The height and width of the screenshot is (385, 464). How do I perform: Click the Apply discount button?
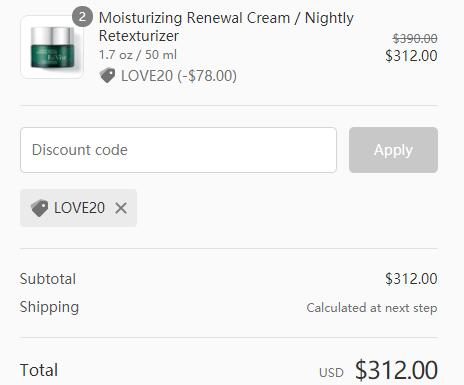[393, 150]
